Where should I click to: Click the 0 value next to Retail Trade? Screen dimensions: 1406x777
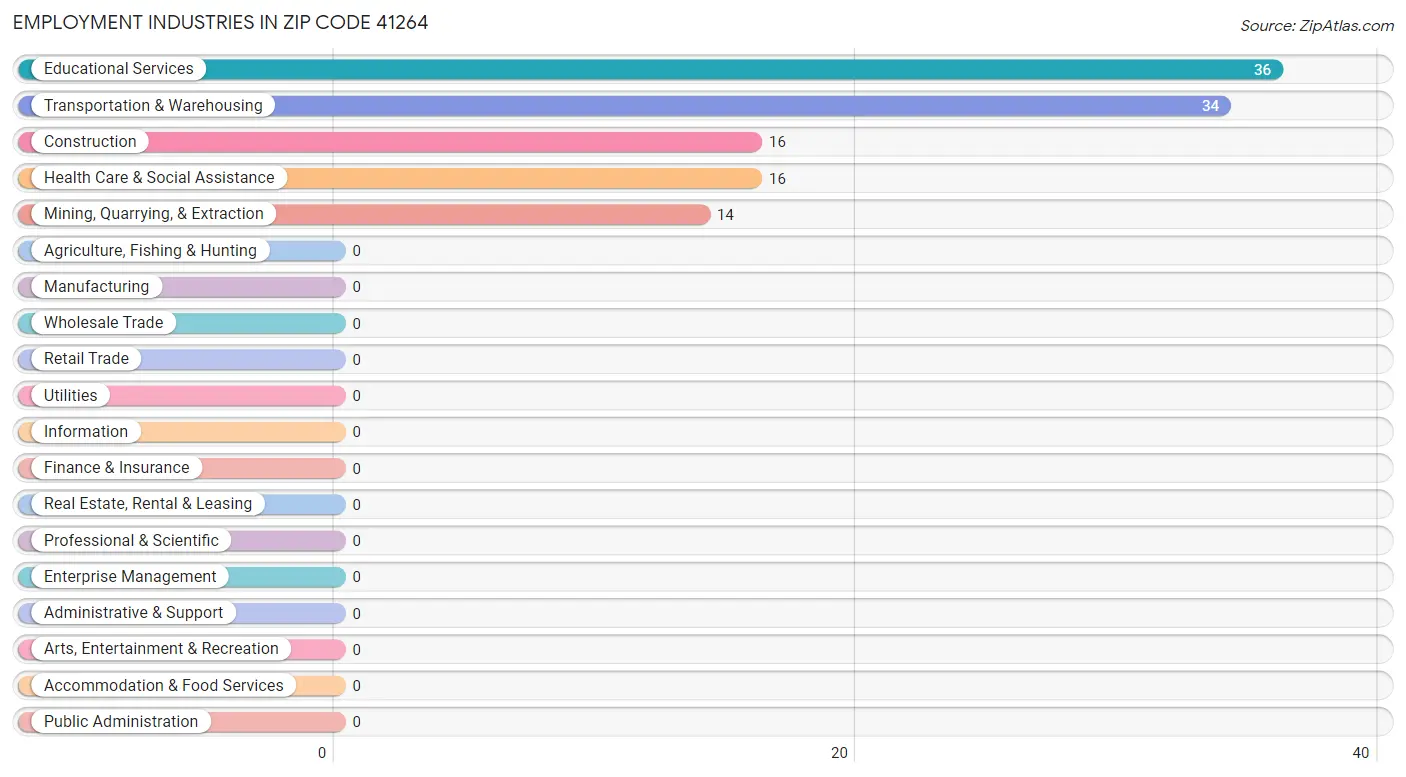point(356,360)
